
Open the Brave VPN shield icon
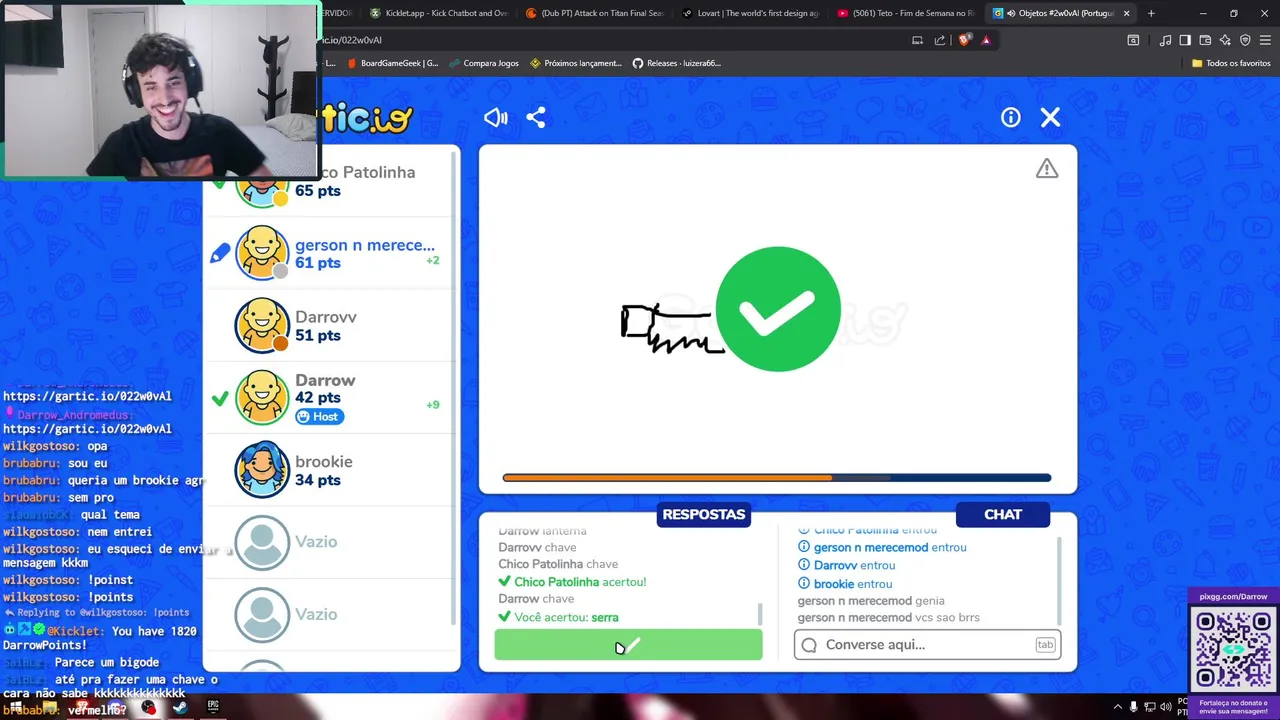1245,40
